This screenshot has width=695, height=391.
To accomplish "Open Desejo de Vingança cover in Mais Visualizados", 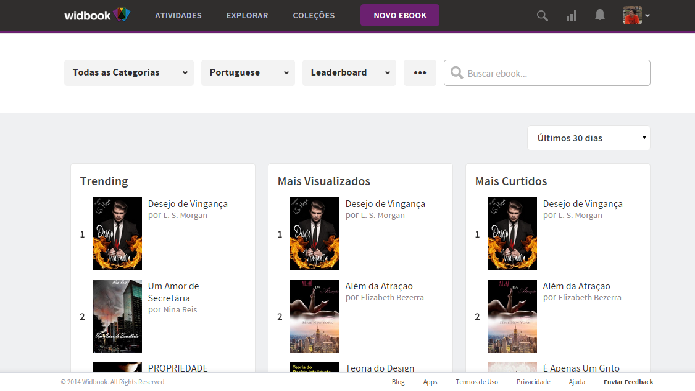I will [314, 233].
